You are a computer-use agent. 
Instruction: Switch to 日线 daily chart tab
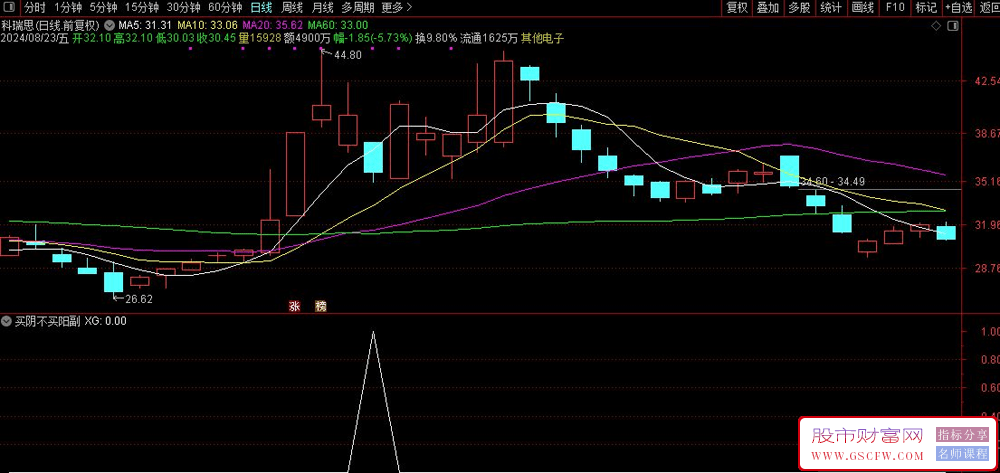261,8
